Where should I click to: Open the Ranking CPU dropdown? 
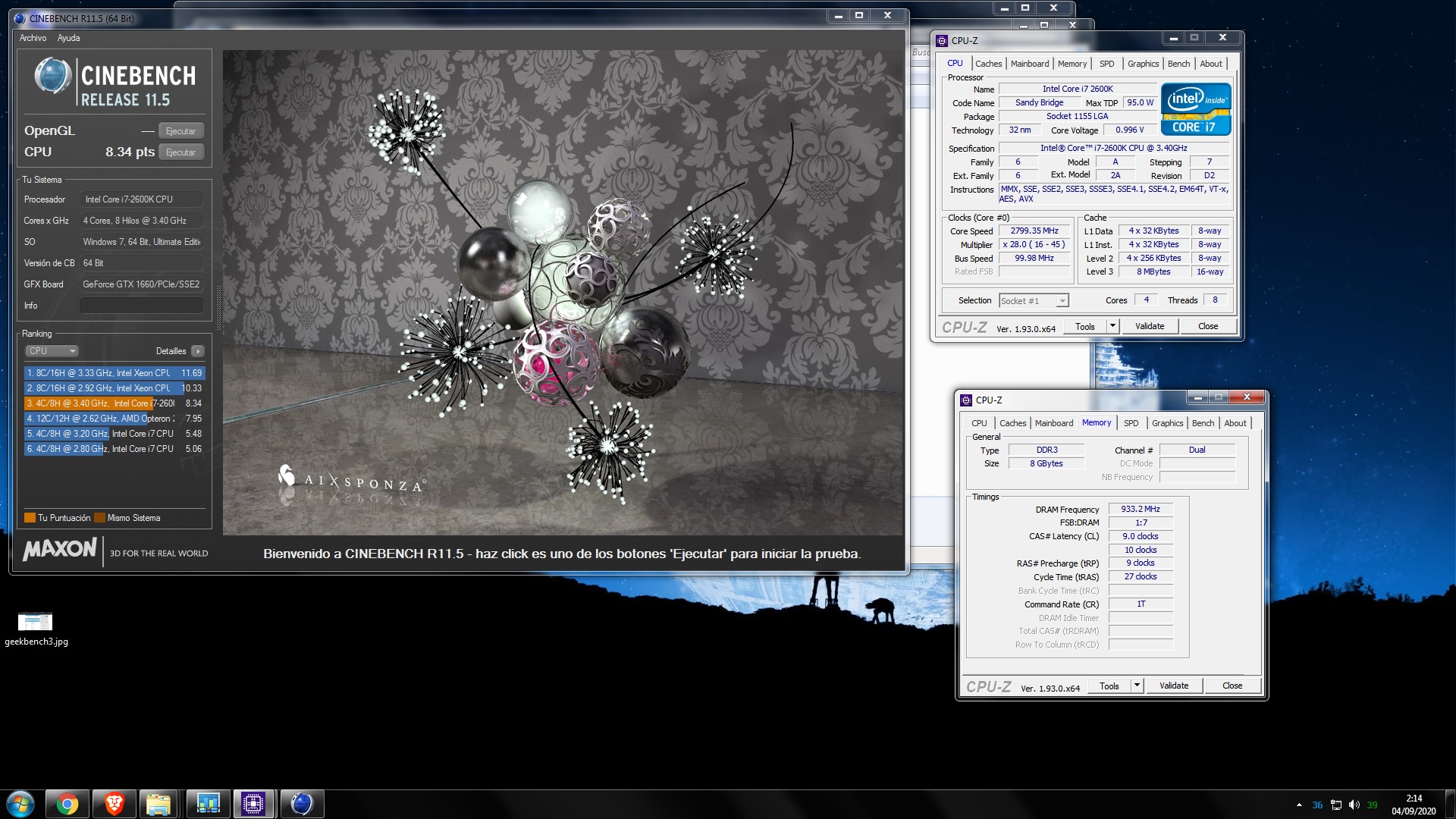tap(52, 351)
